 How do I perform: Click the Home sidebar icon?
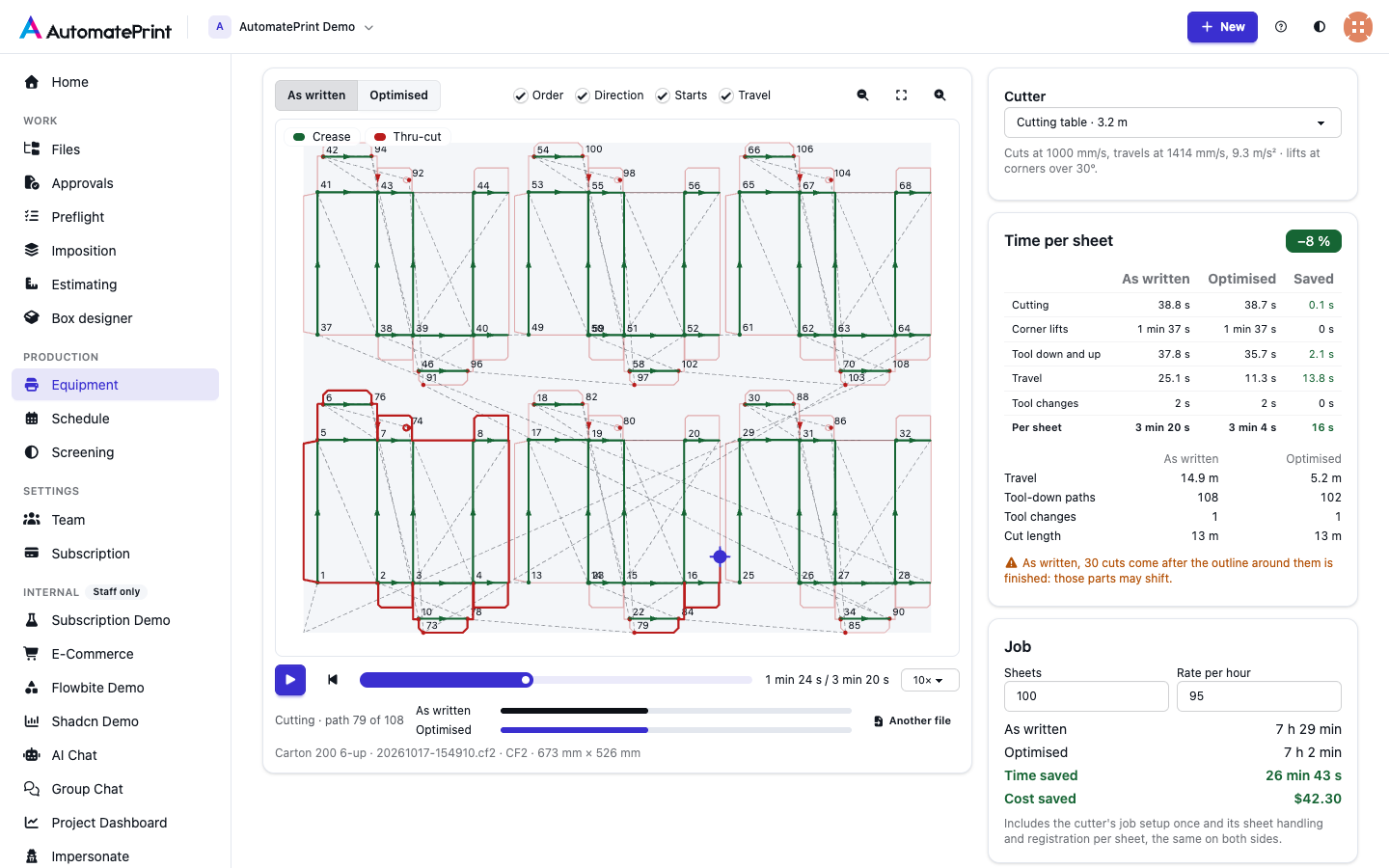click(x=32, y=82)
